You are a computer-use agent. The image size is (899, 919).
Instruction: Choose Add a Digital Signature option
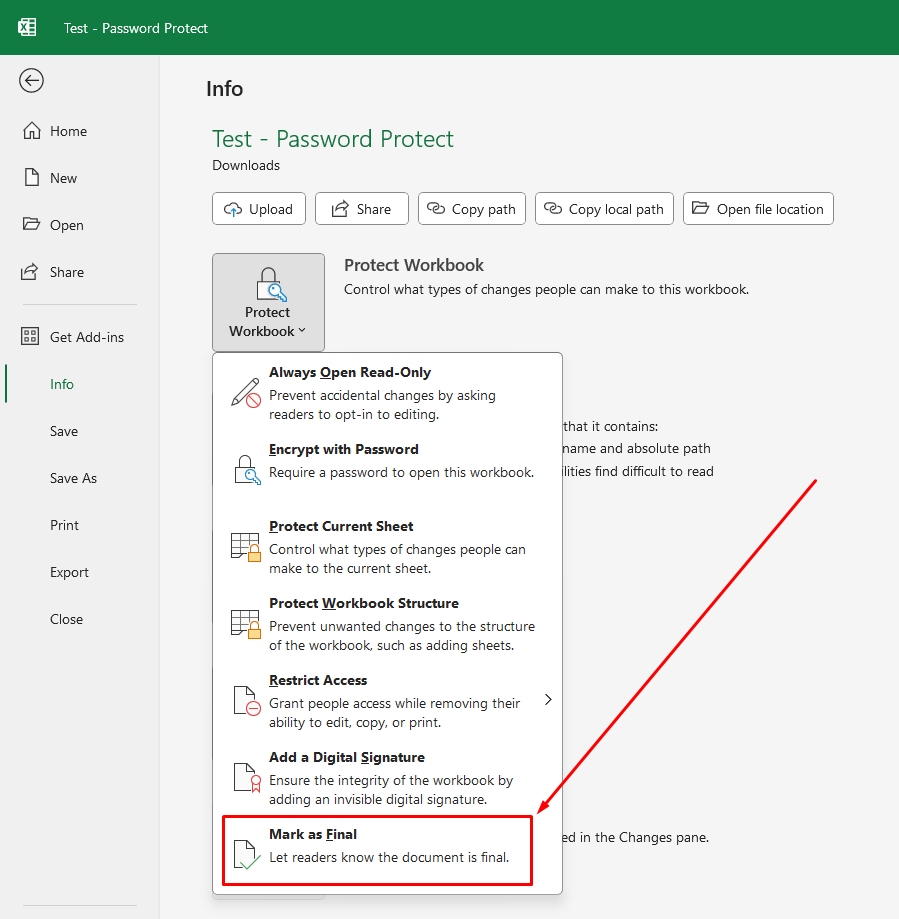click(387, 777)
